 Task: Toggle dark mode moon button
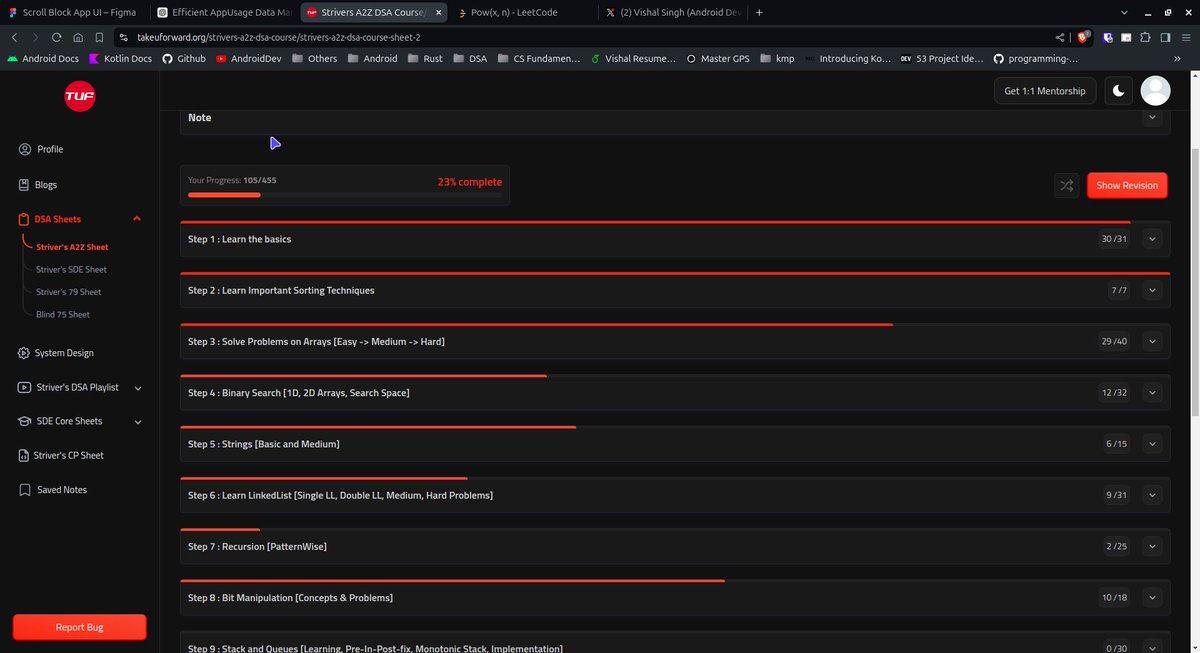tap(1119, 91)
